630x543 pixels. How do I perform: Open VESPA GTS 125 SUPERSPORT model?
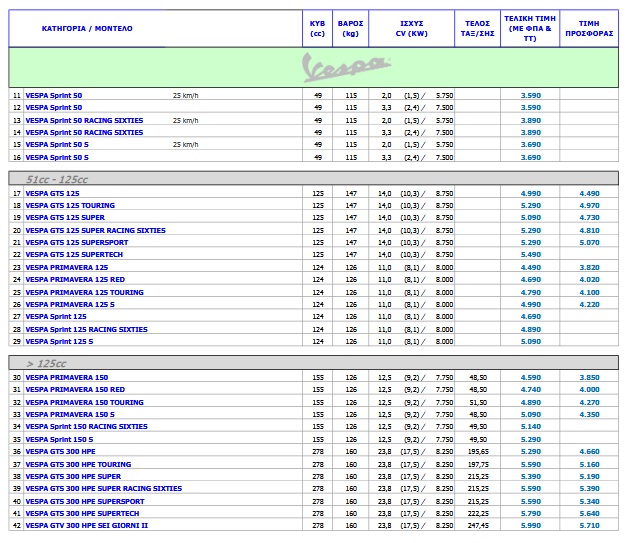pos(77,243)
